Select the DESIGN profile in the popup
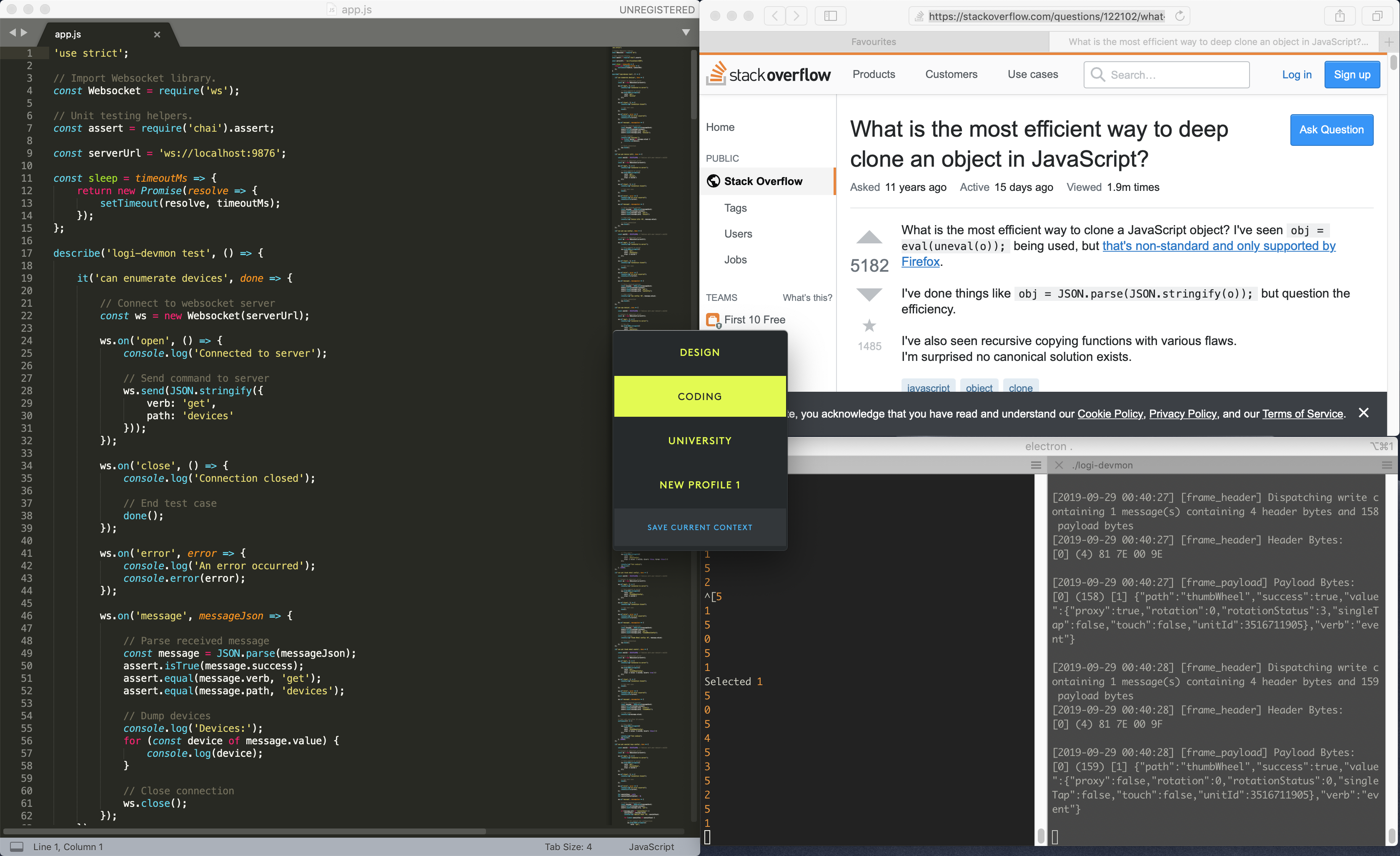This screenshot has width=1400, height=856. click(699, 352)
